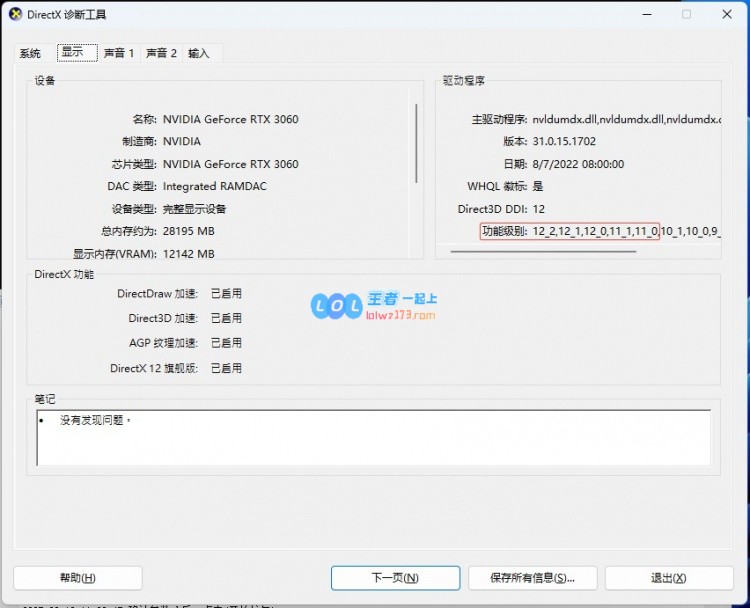
Task: Click 保存所有信息(S)... button
Action: point(532,577)
